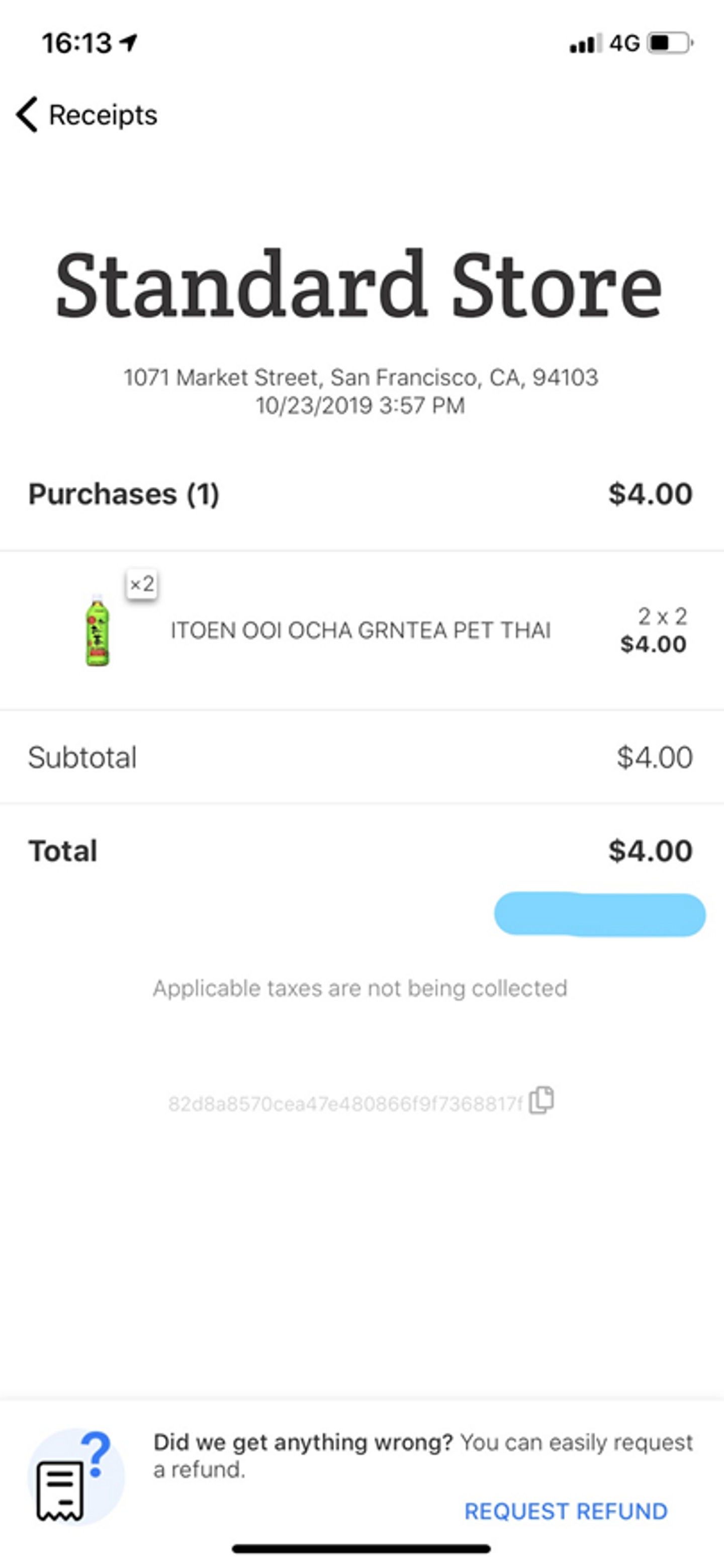Tap the Standard Store title
The width and height of the screenshot is (724, 1568).
tap(359, 285)
